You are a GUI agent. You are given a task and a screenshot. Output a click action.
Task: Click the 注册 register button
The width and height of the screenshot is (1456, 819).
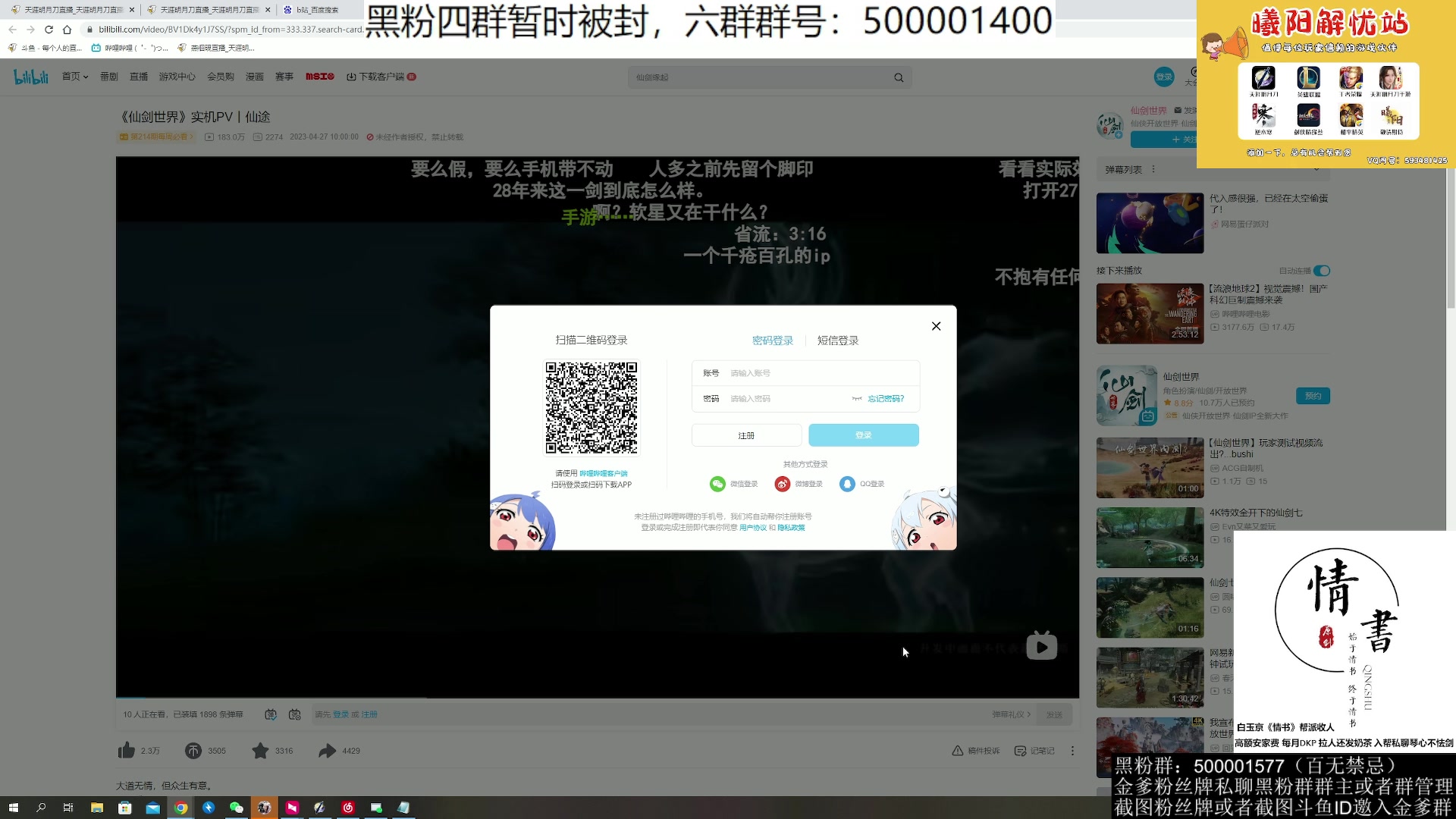(745, 435)
